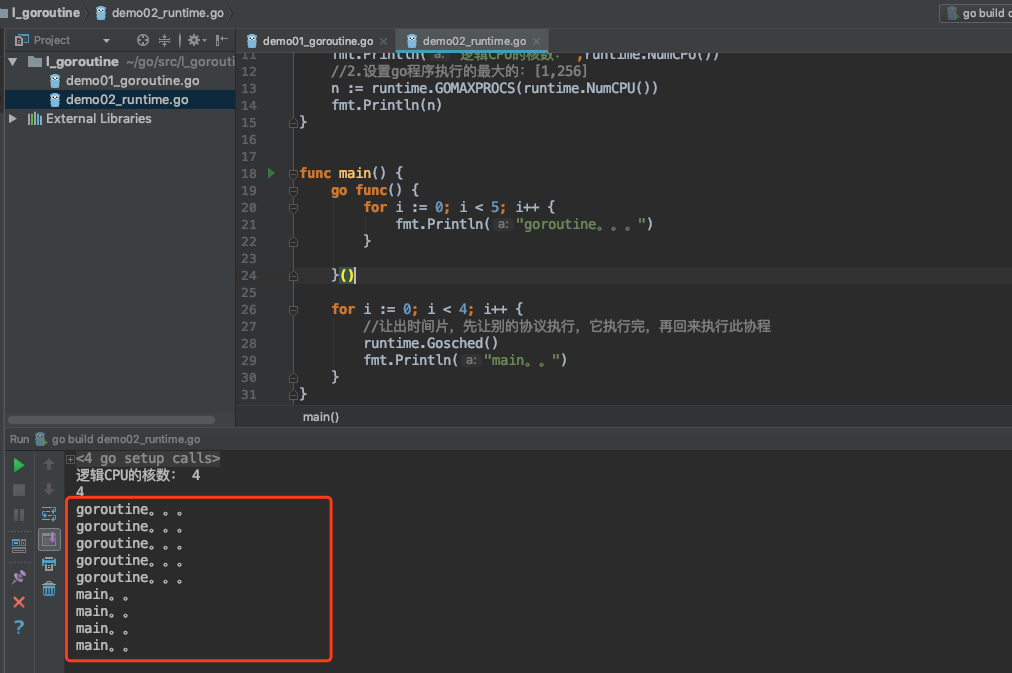
Task: Expand the External Libraries tree node
Action: [x=13, y=118]
